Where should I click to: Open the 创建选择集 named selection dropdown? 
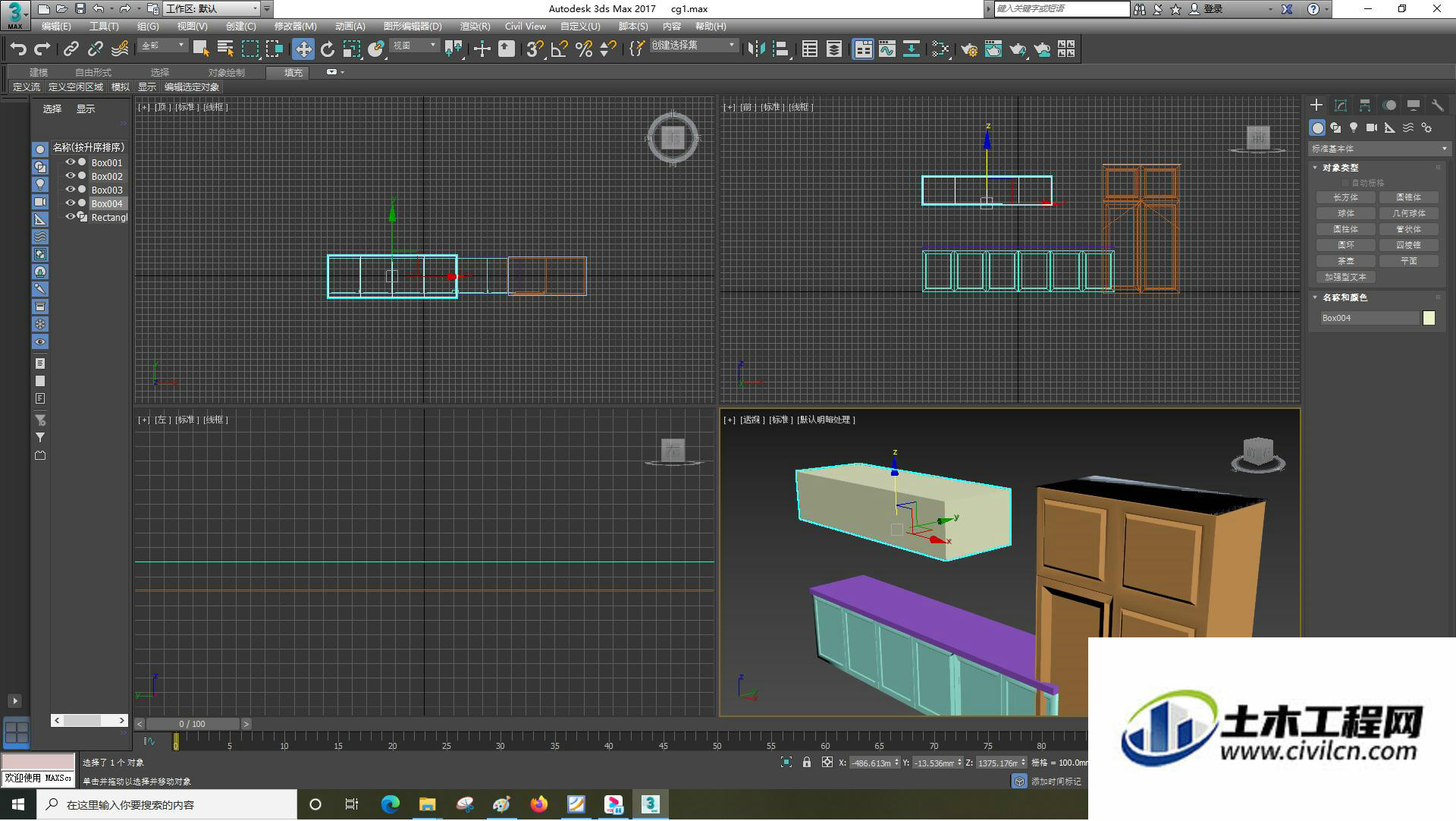(x=694, y=46)
